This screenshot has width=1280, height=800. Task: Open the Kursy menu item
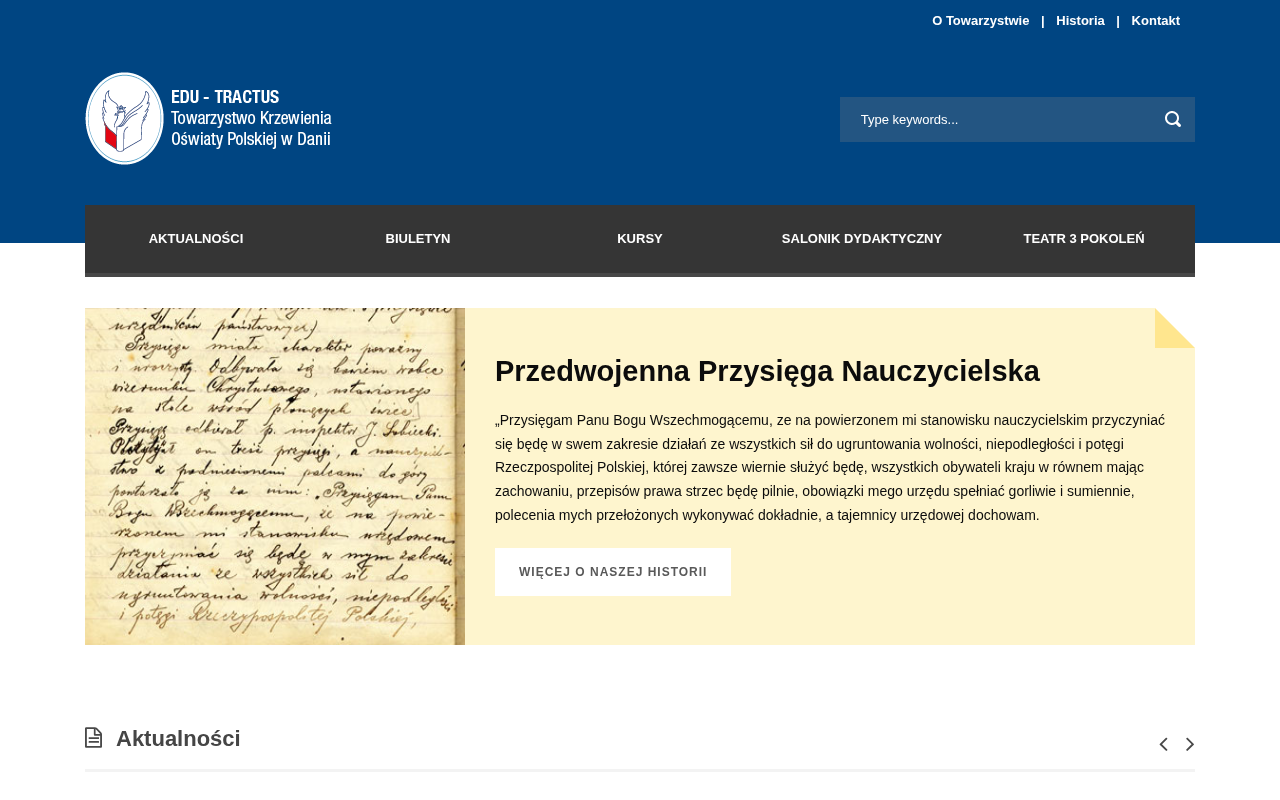[640, 239]
